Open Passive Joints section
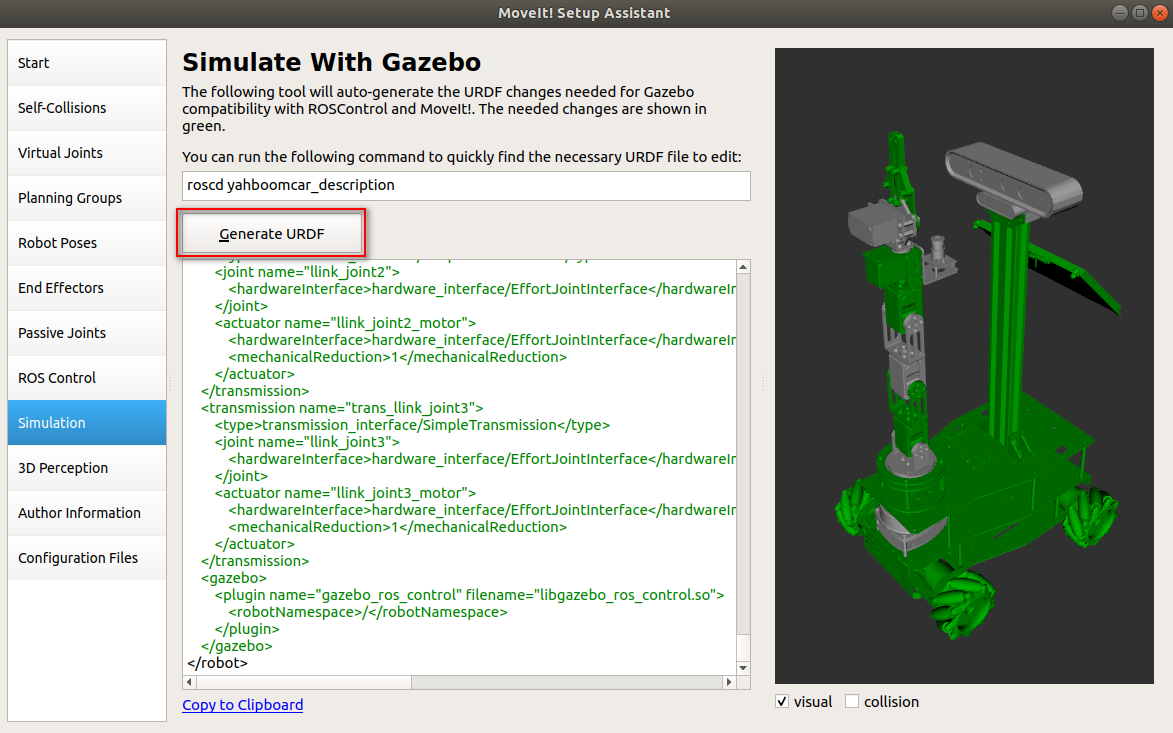The image size is (1173, 733). click(87, 333)
